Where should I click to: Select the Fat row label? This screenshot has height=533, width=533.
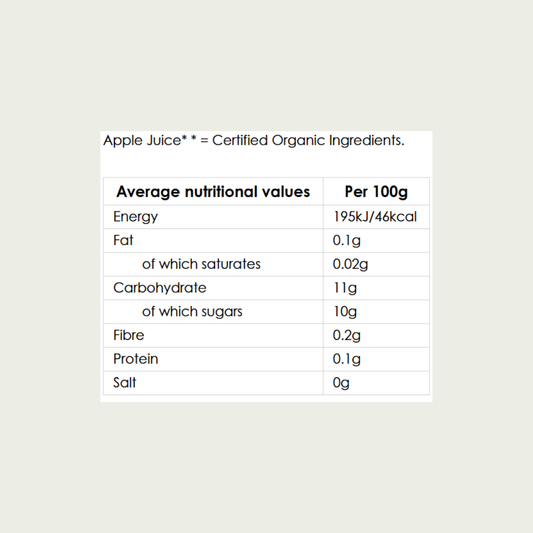123,240
